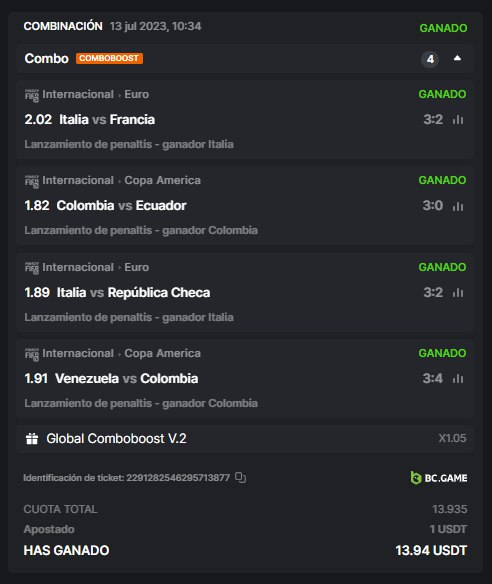Open the Italia vs Francia match
The image size is (492, 584).
107,120
